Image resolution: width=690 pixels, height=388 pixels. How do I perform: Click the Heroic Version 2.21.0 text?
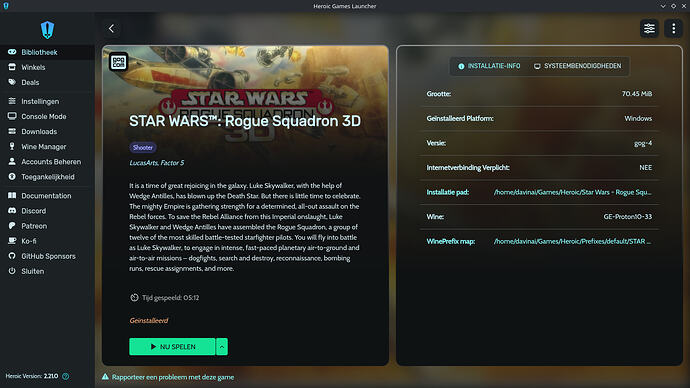[32, 376]
